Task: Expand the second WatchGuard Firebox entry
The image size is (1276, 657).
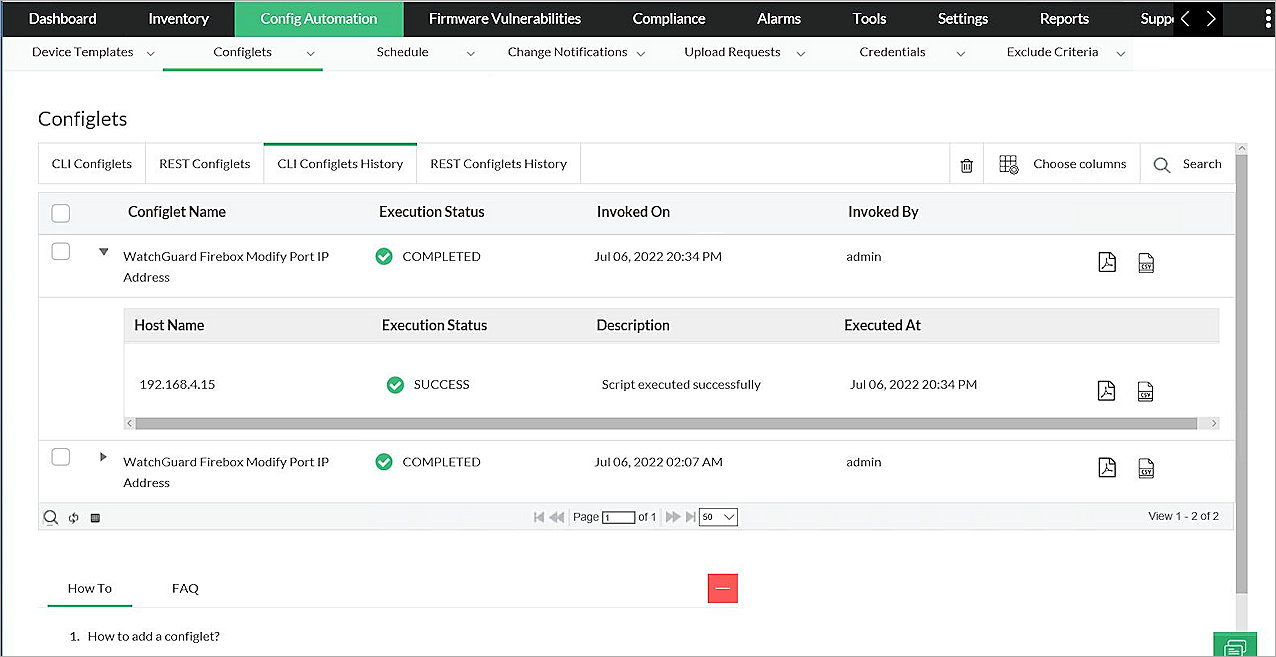Action: click(x=103, y=456)
